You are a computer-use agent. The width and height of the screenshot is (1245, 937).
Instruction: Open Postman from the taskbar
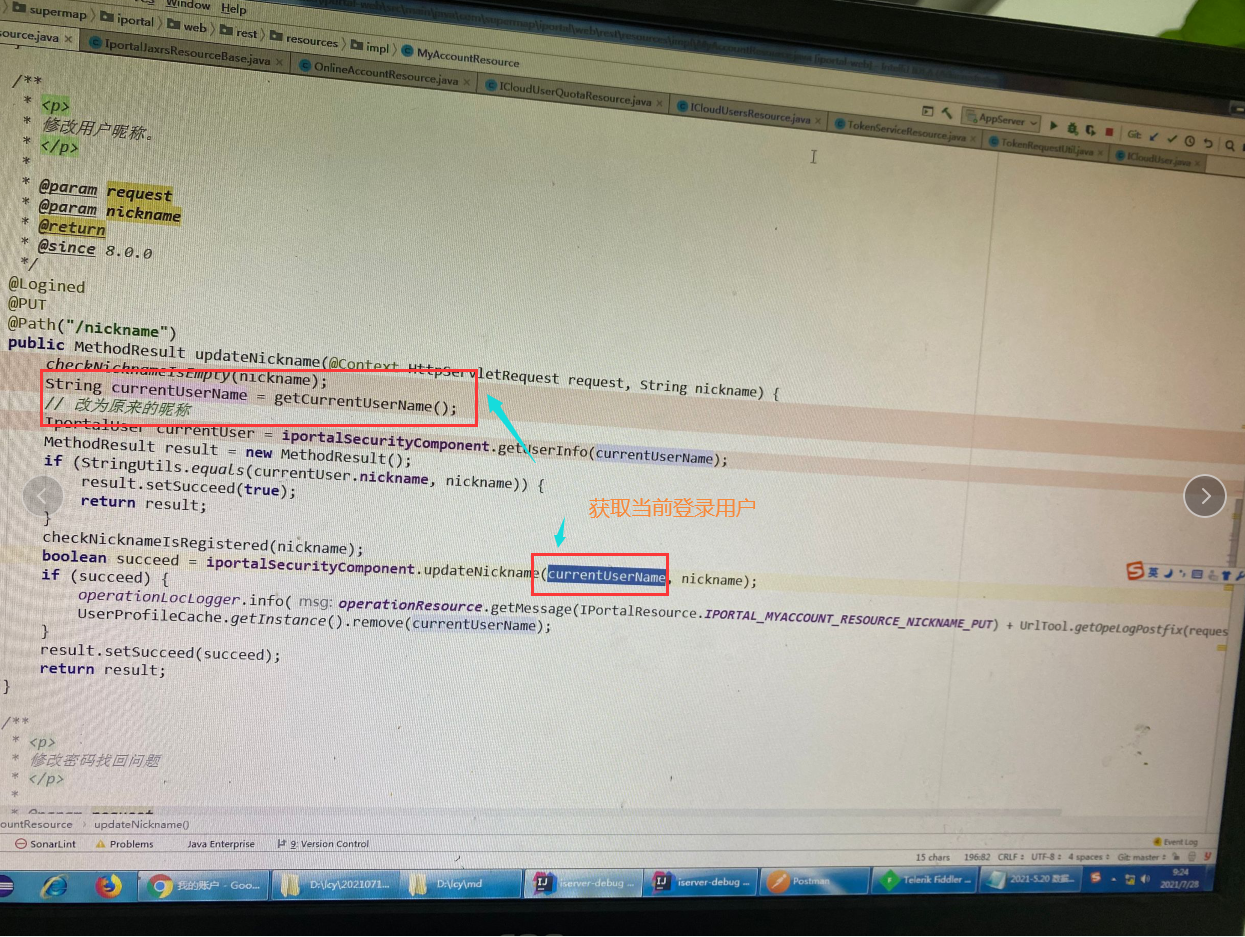pos(810,881)
